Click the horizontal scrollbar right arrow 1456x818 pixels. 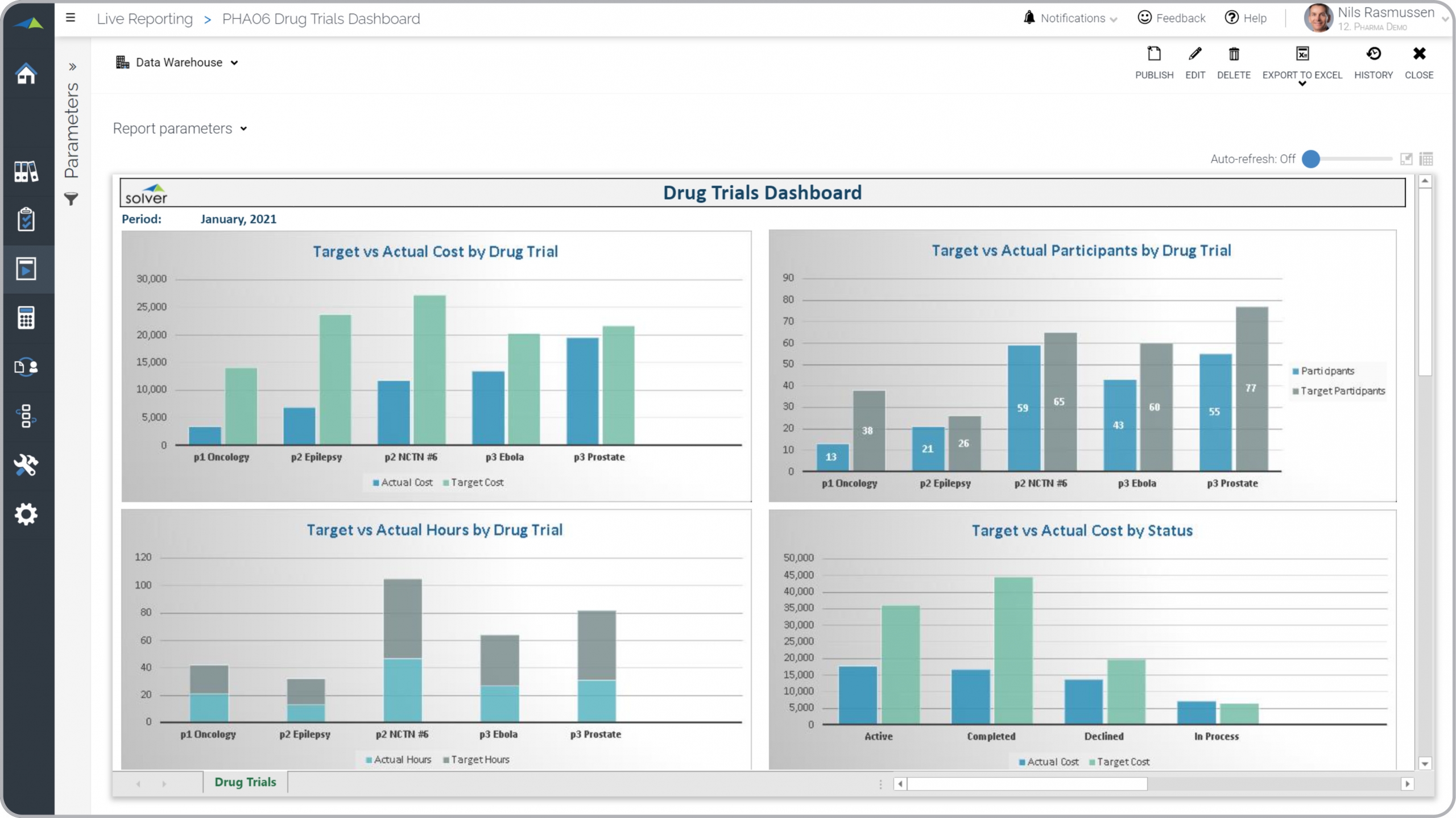pyautogui.click(x=1407, y=784)
